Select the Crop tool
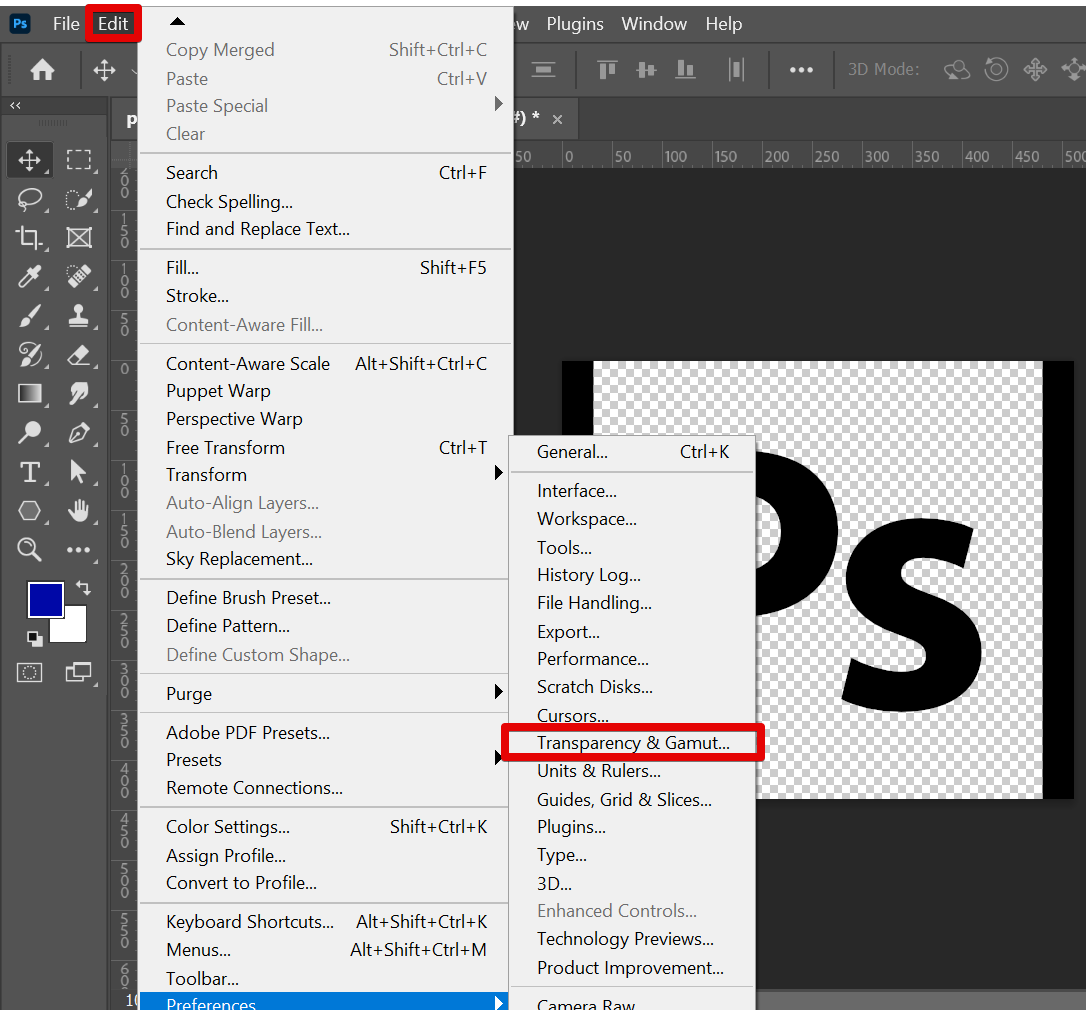Viewport: 1086px width, 1010px height. tap(29, 238)
